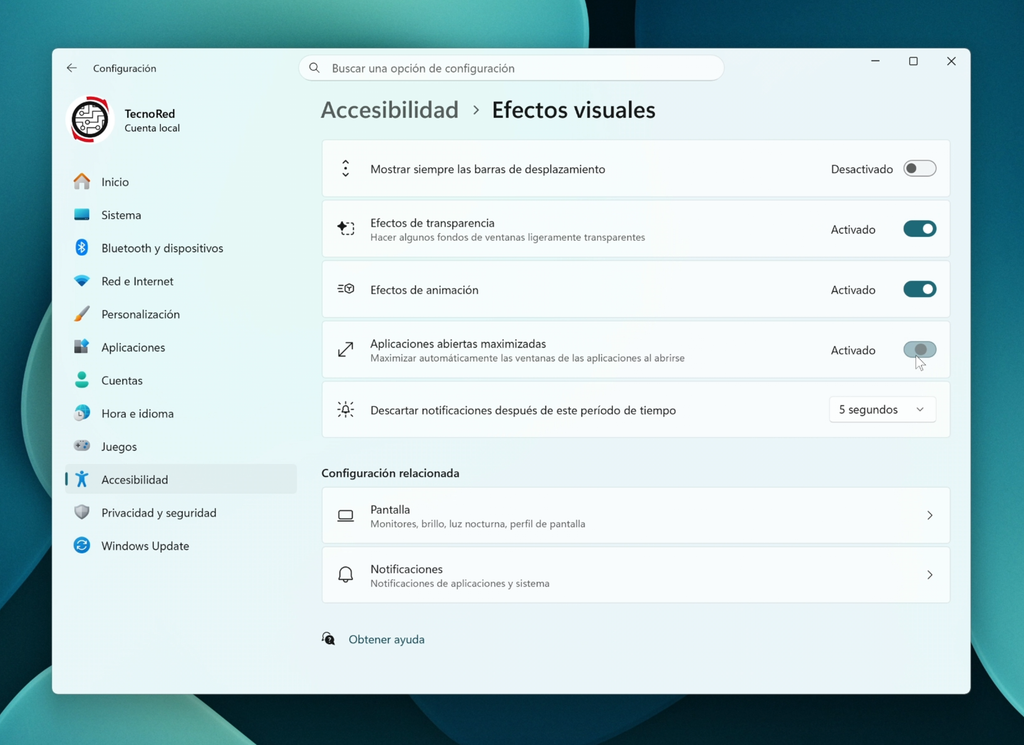Click the Obtener ayuda help icon
The width and height of the screenshot is (1024, 745).
tap(328, 639)
